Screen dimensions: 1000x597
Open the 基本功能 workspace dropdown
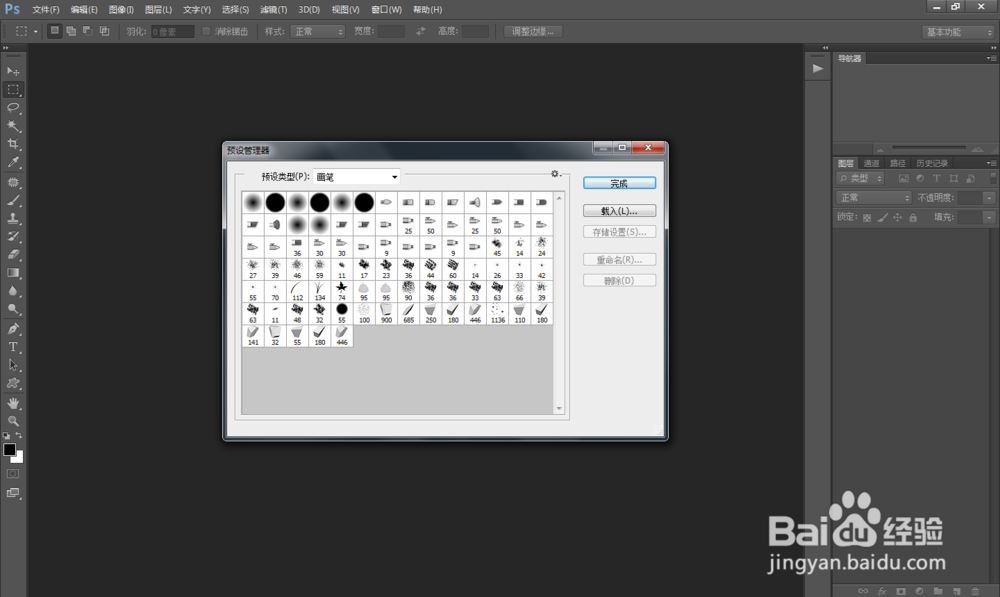click(958, 32)
